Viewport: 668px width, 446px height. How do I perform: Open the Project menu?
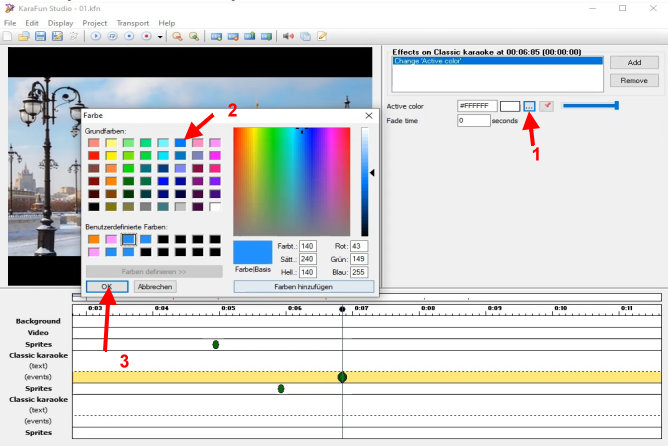(x=95, y=22)
